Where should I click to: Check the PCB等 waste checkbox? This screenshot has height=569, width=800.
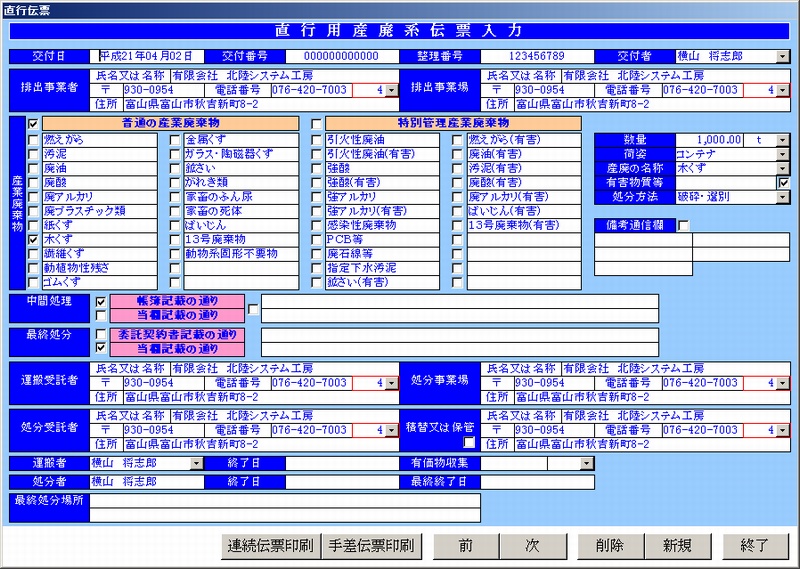[317, 240]
